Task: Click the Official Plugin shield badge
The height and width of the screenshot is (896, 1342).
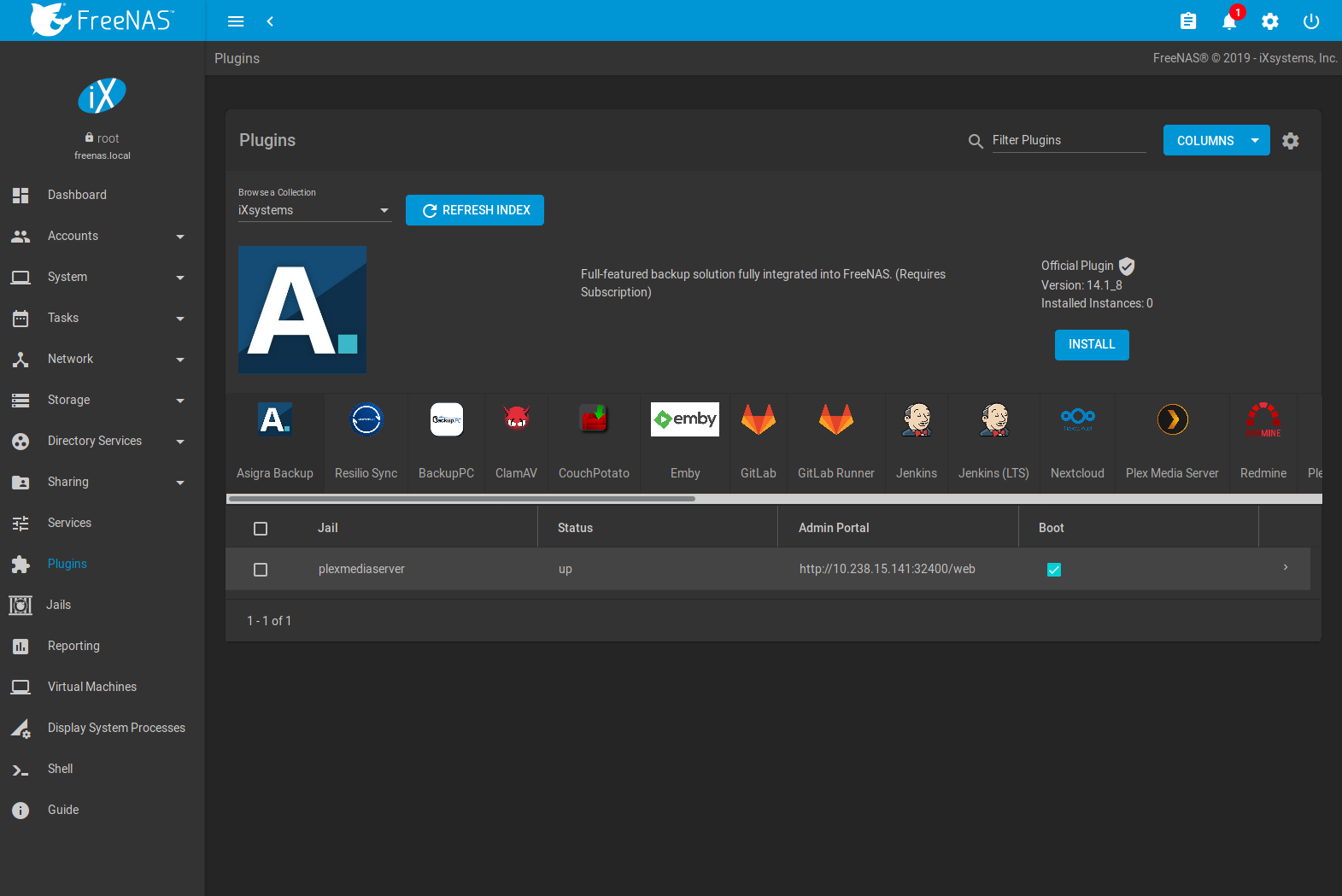Action: tap(1127, 266)
